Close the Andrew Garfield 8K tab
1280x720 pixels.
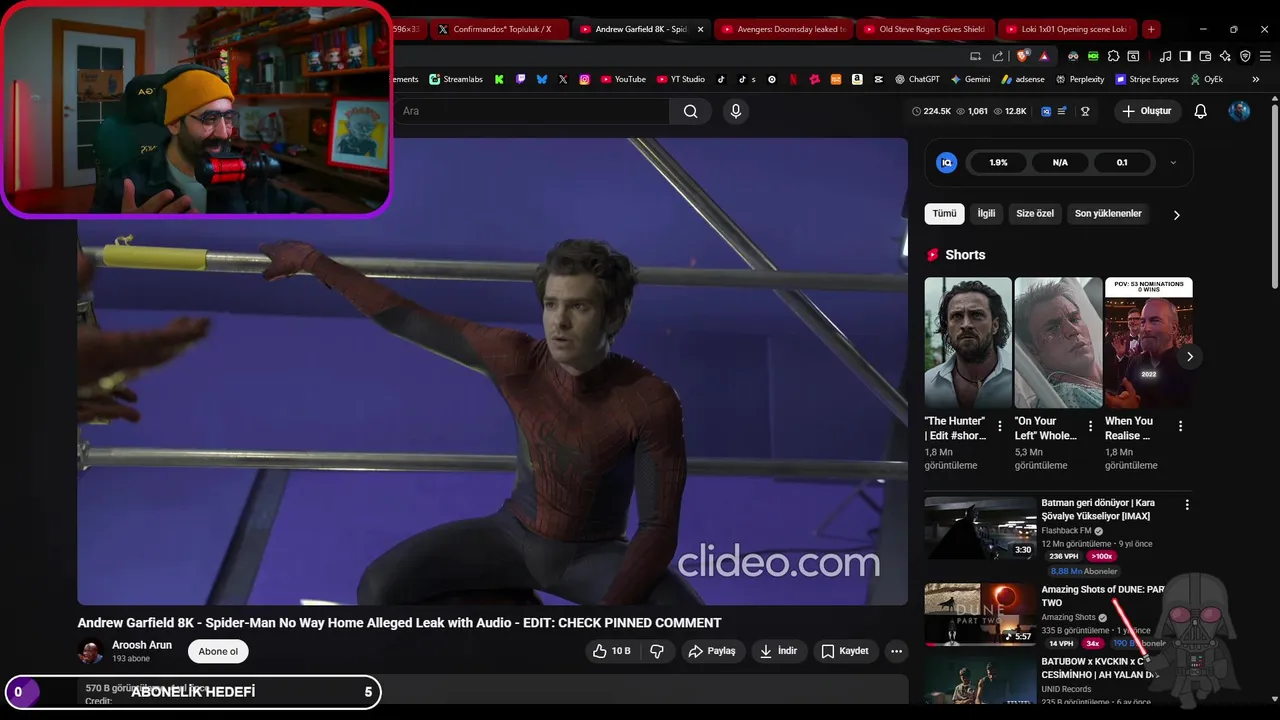[x=700, y=29]
